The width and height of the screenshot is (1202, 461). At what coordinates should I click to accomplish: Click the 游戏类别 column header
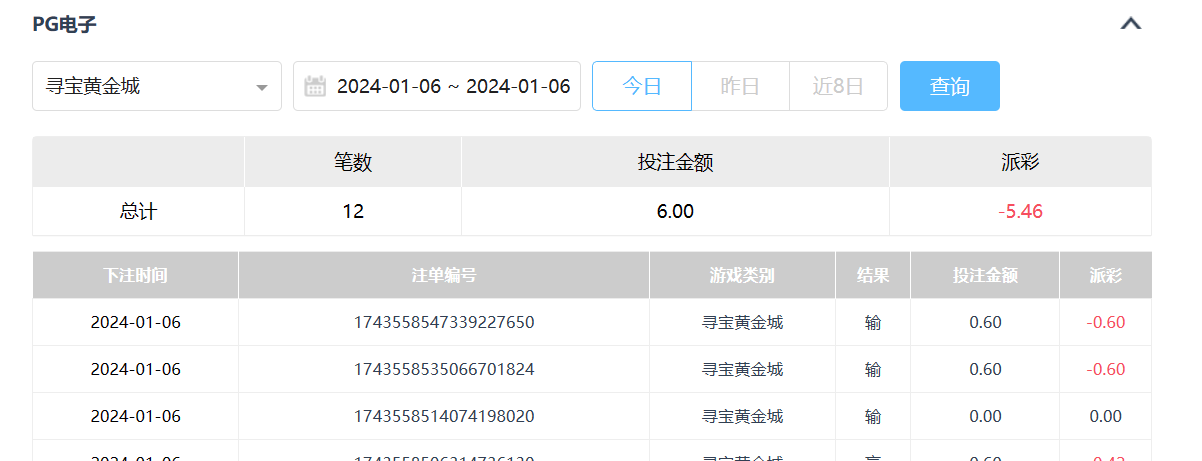coord(742,275)
